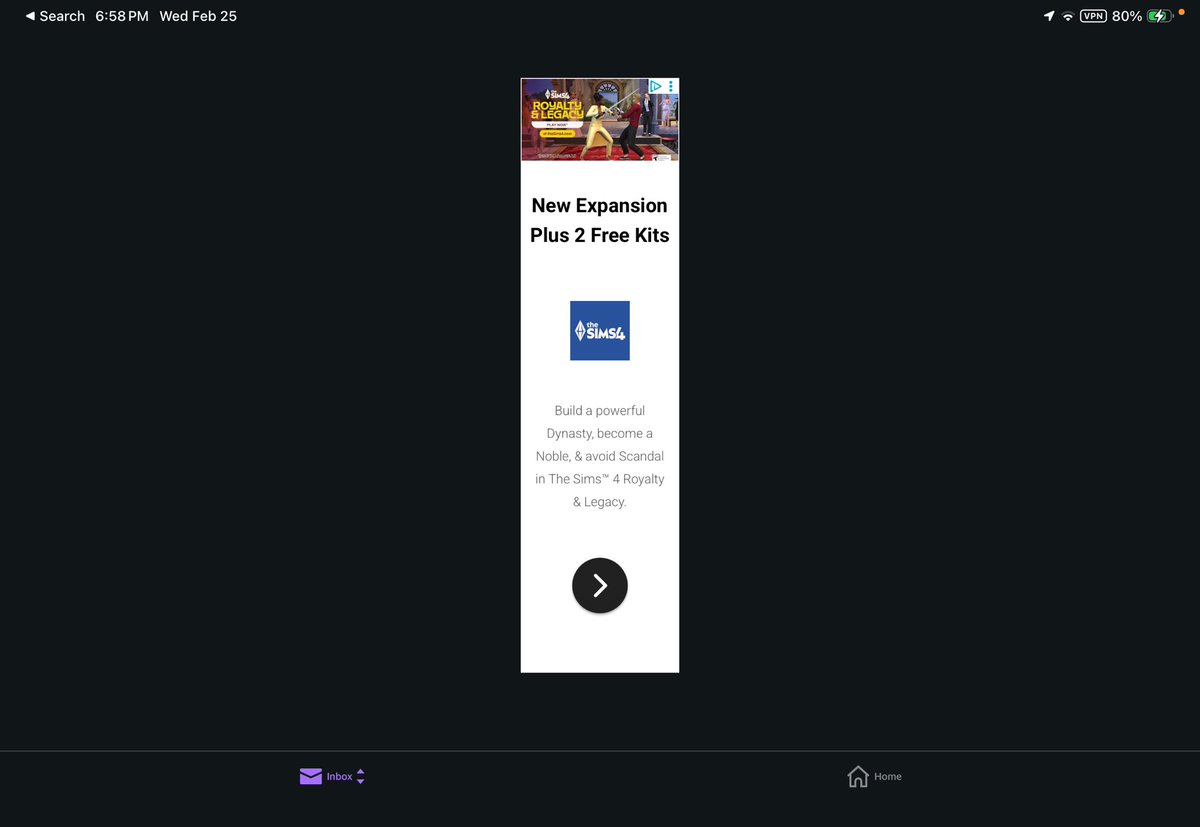The image size is (1200, 827).
Task: Tap the 'New Expansion Plus 2 Free Kits' headline
Action: [x=600, y=220]
